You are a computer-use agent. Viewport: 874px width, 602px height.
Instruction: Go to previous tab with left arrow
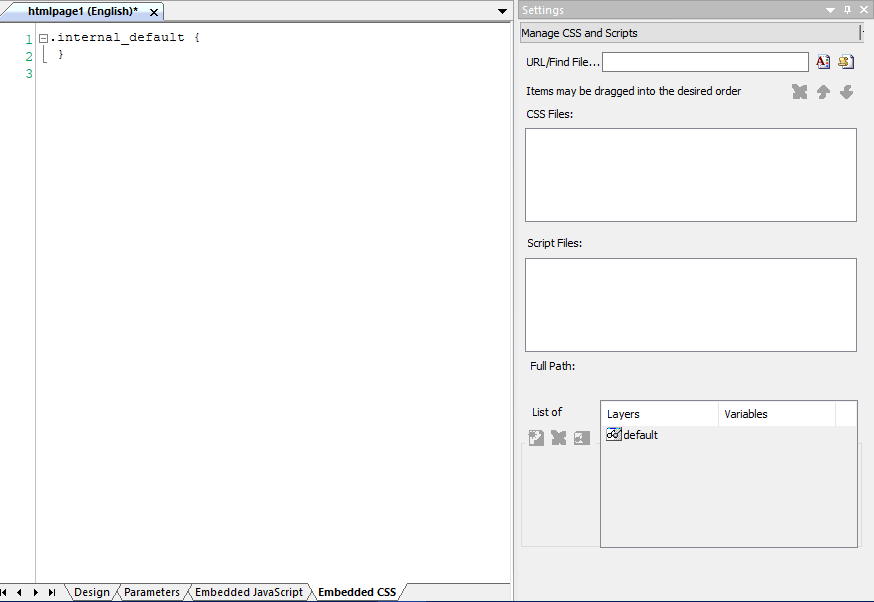click(20, 593)
